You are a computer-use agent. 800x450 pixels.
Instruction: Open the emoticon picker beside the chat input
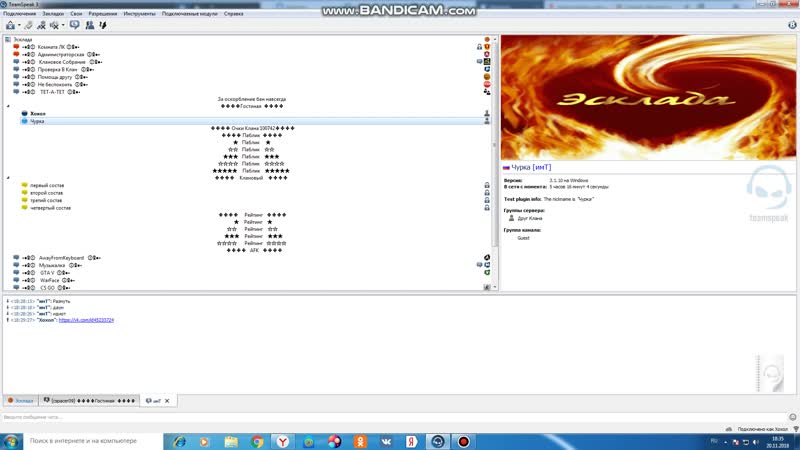(x=792, y=417)
